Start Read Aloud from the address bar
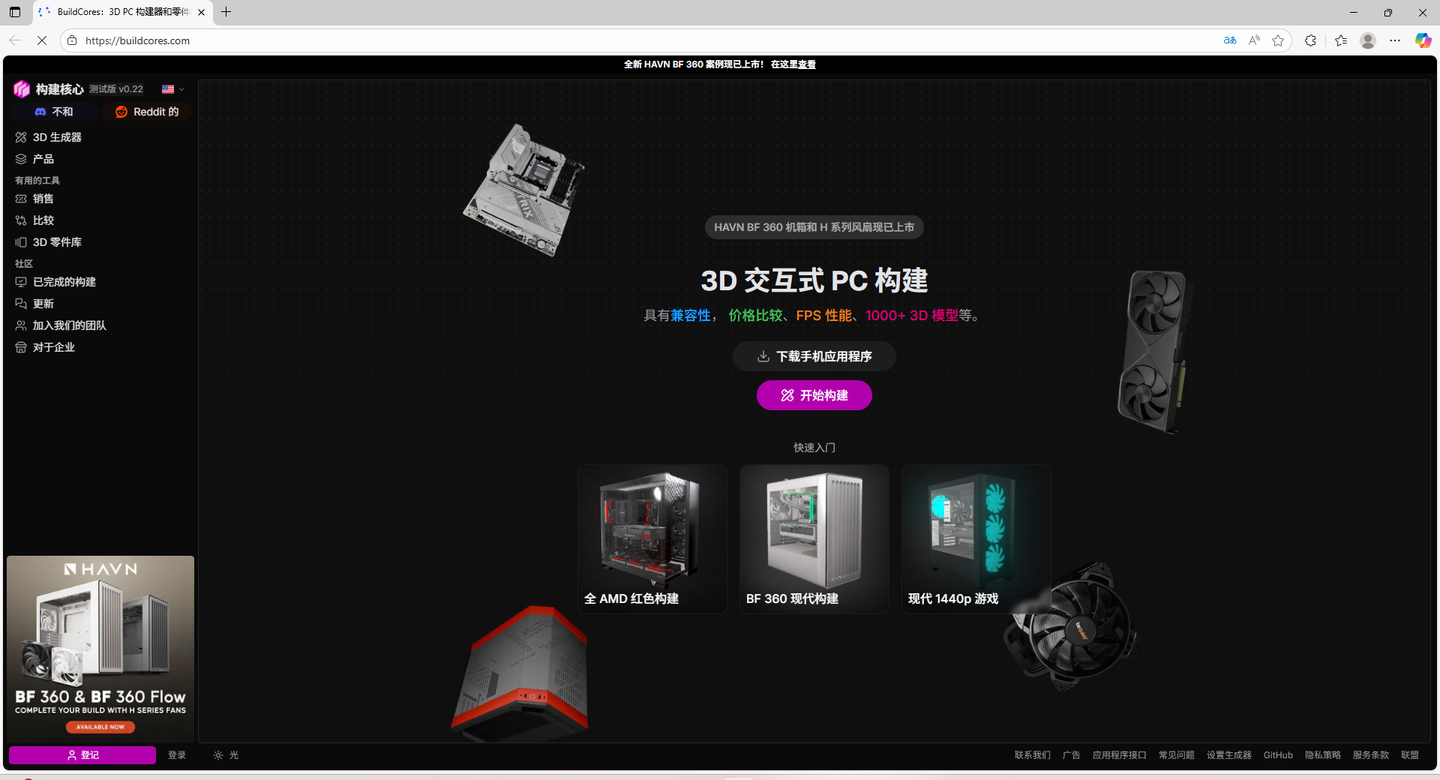The image size is (1440, 780). [x=1254, y=41]
